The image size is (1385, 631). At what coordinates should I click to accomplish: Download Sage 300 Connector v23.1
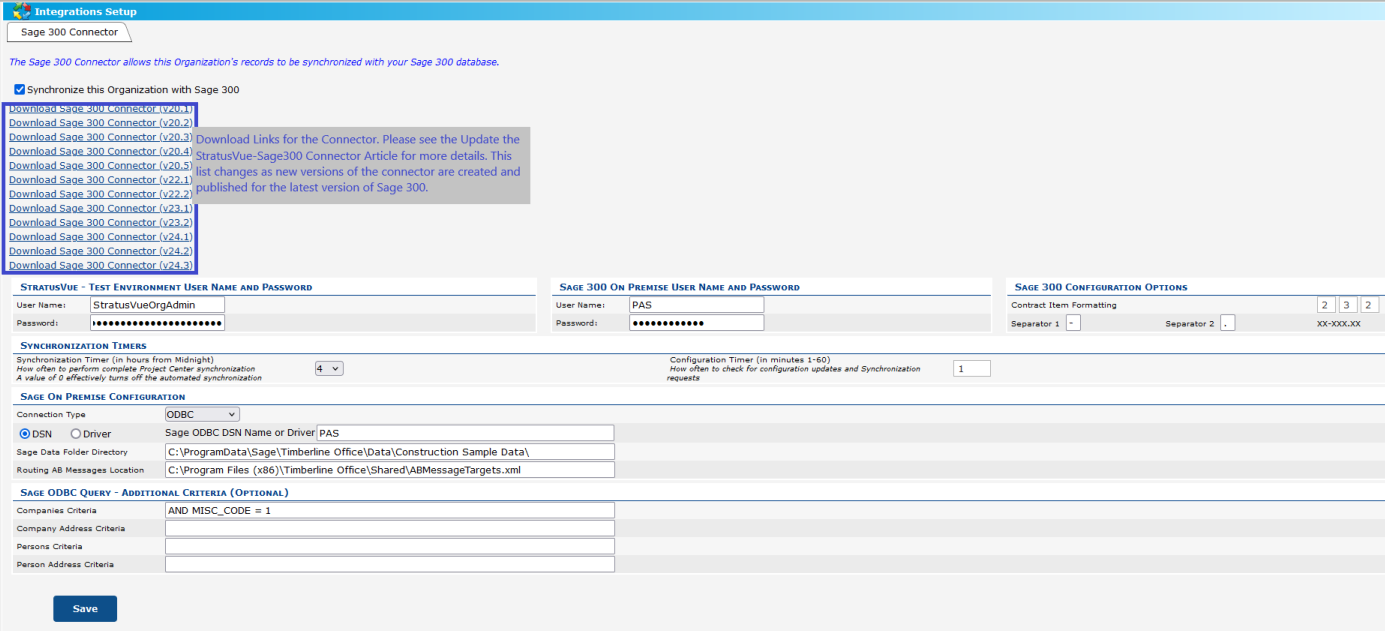pos(101,208)
